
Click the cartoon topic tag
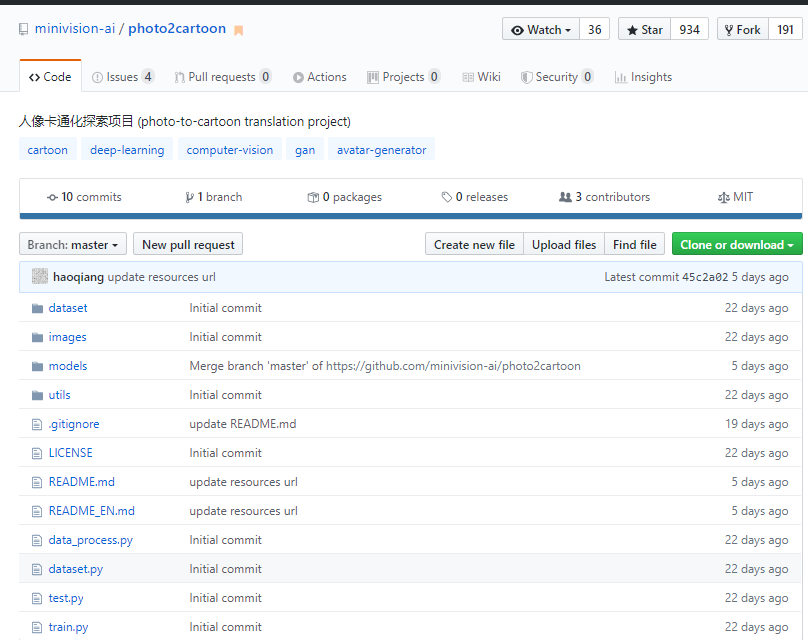click(47, 149)
